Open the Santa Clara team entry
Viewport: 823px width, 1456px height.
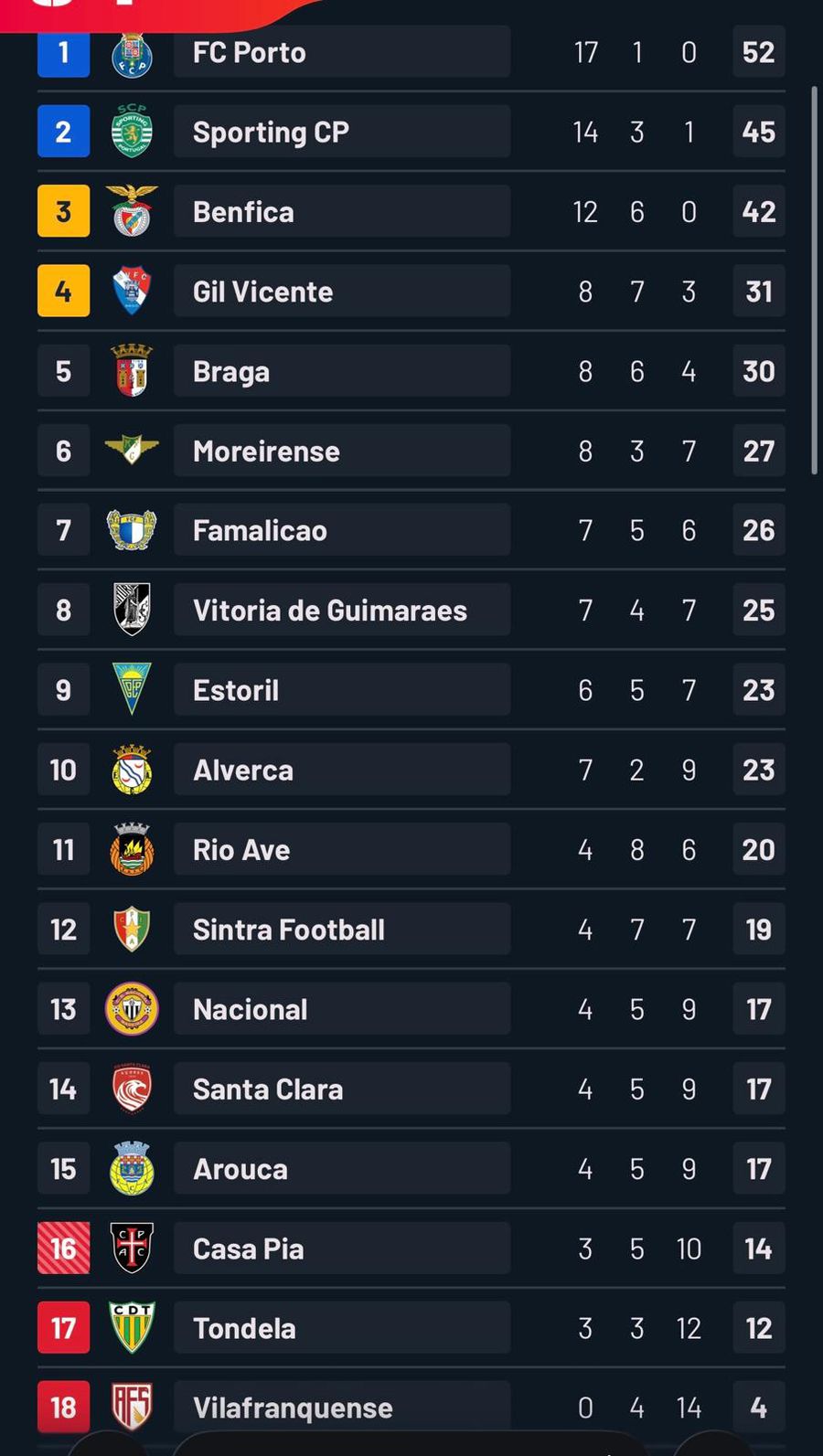tap(341, 1089)
